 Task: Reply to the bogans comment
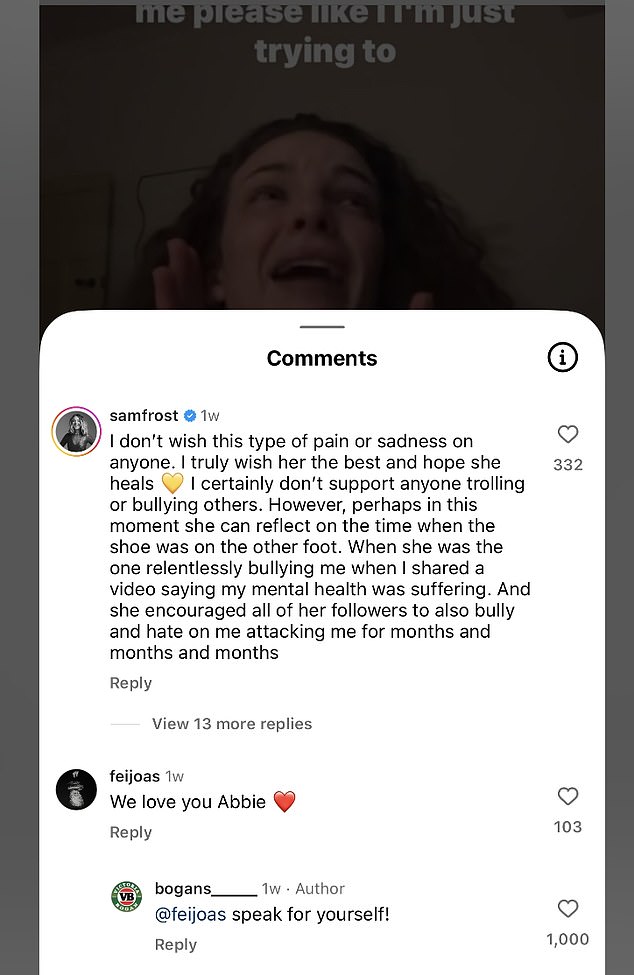pos(176,944)
